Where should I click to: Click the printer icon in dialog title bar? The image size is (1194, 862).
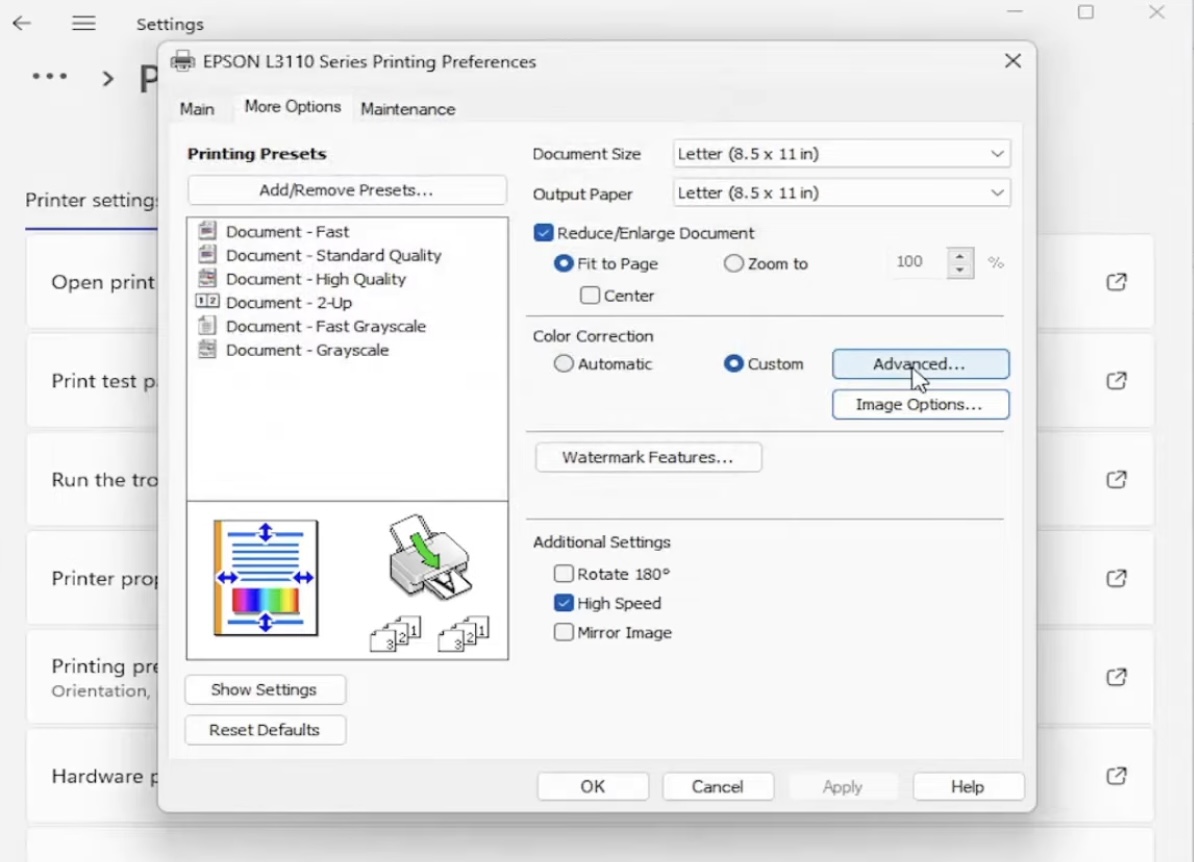click(183, 61)
